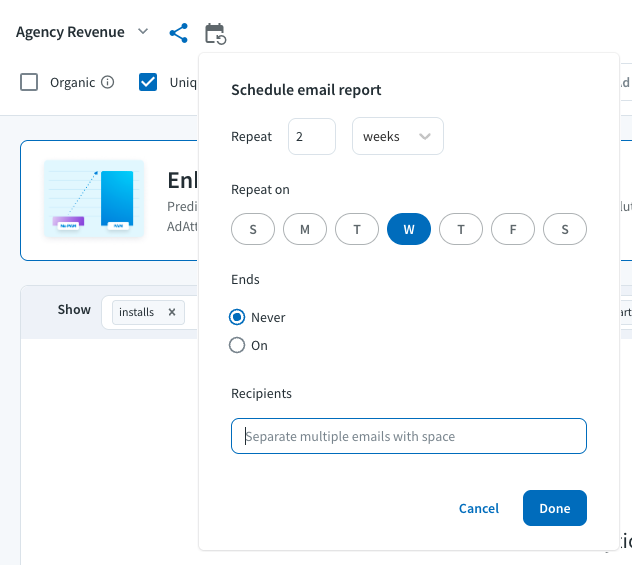The image size is (632, 565).
Task: Remove the installs tag with the x
Action: coord(172,312)
